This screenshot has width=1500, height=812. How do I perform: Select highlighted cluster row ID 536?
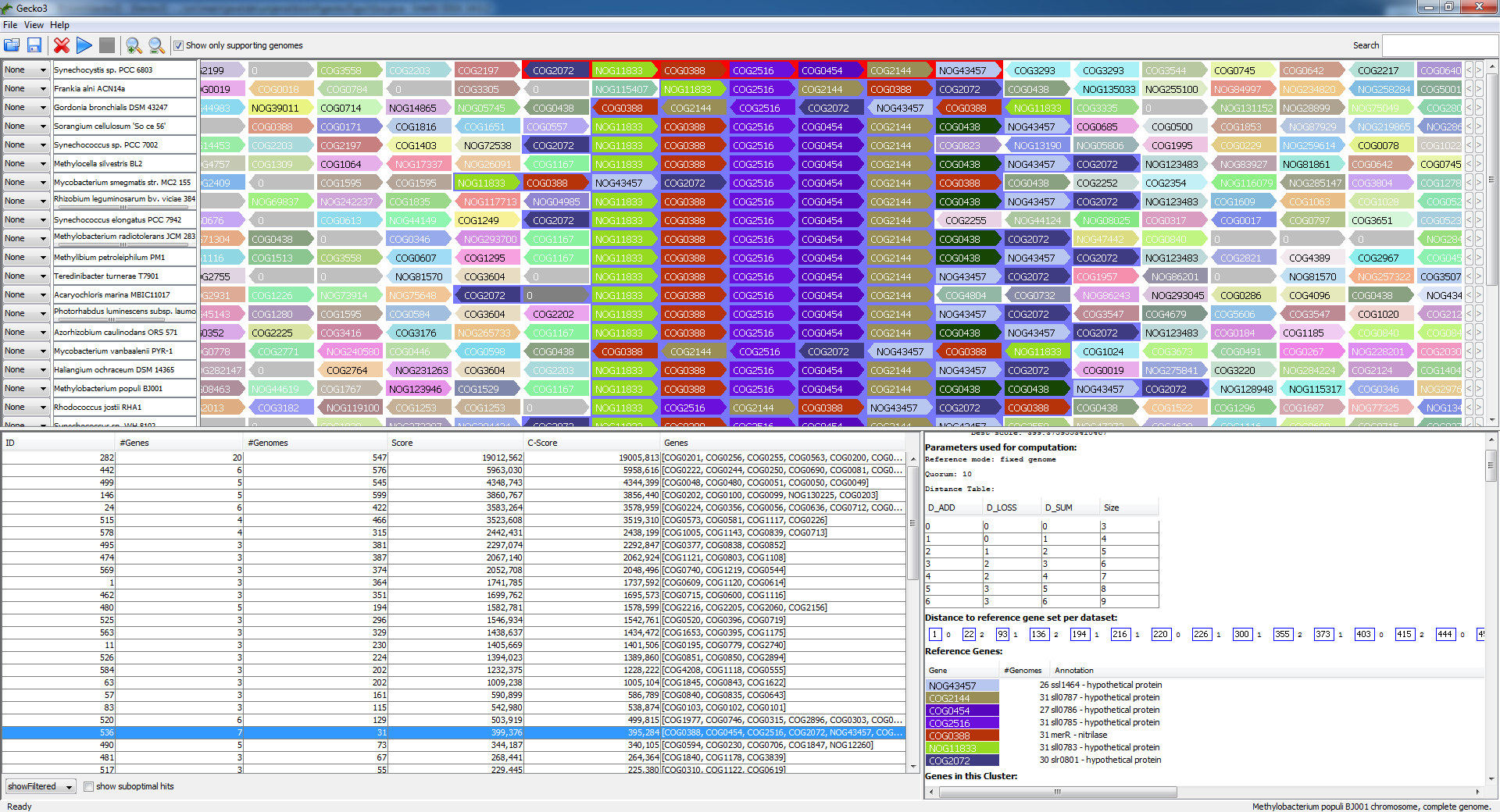pos(453,732)
